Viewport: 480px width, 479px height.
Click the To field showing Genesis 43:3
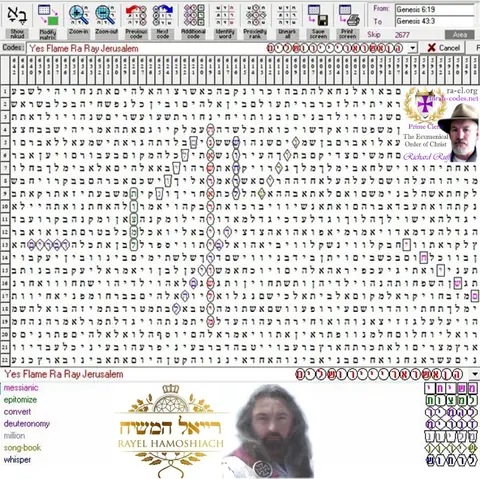pos(435,21)
